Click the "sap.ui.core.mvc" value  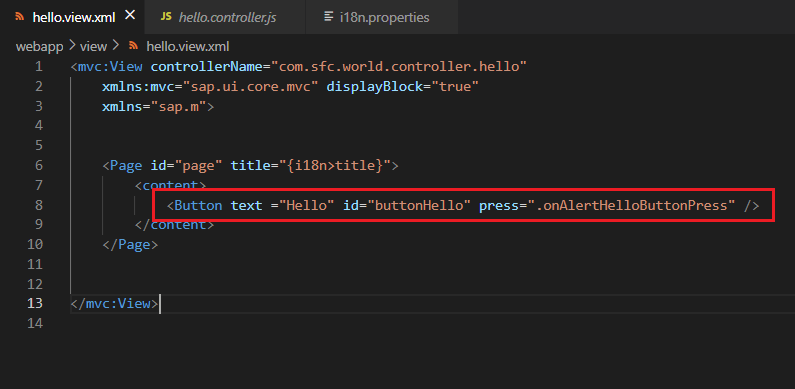click(x=250, y=86)
